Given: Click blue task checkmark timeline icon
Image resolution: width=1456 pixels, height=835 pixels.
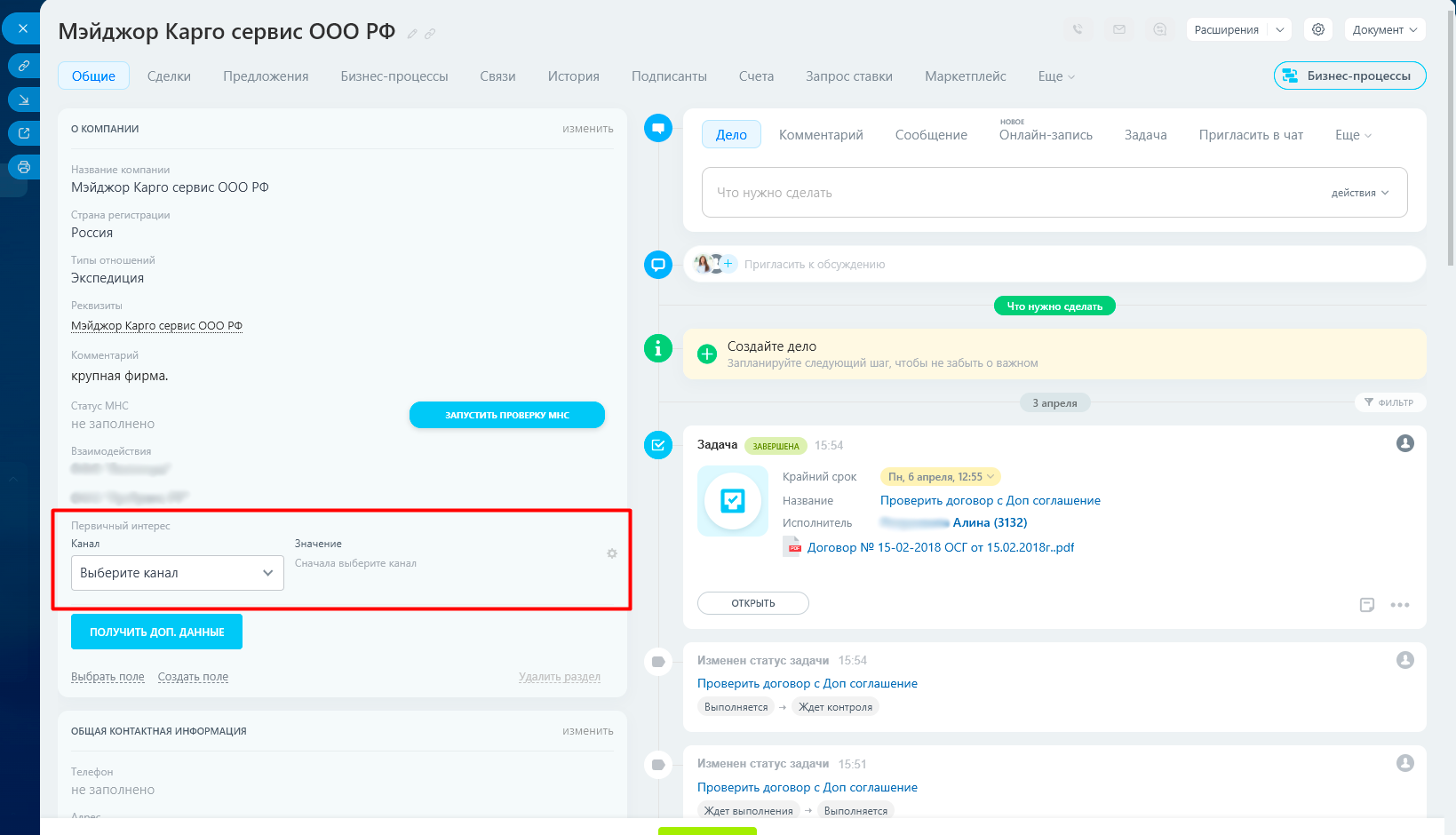Looking at the screenshot, I should click(x=658, y=445).
